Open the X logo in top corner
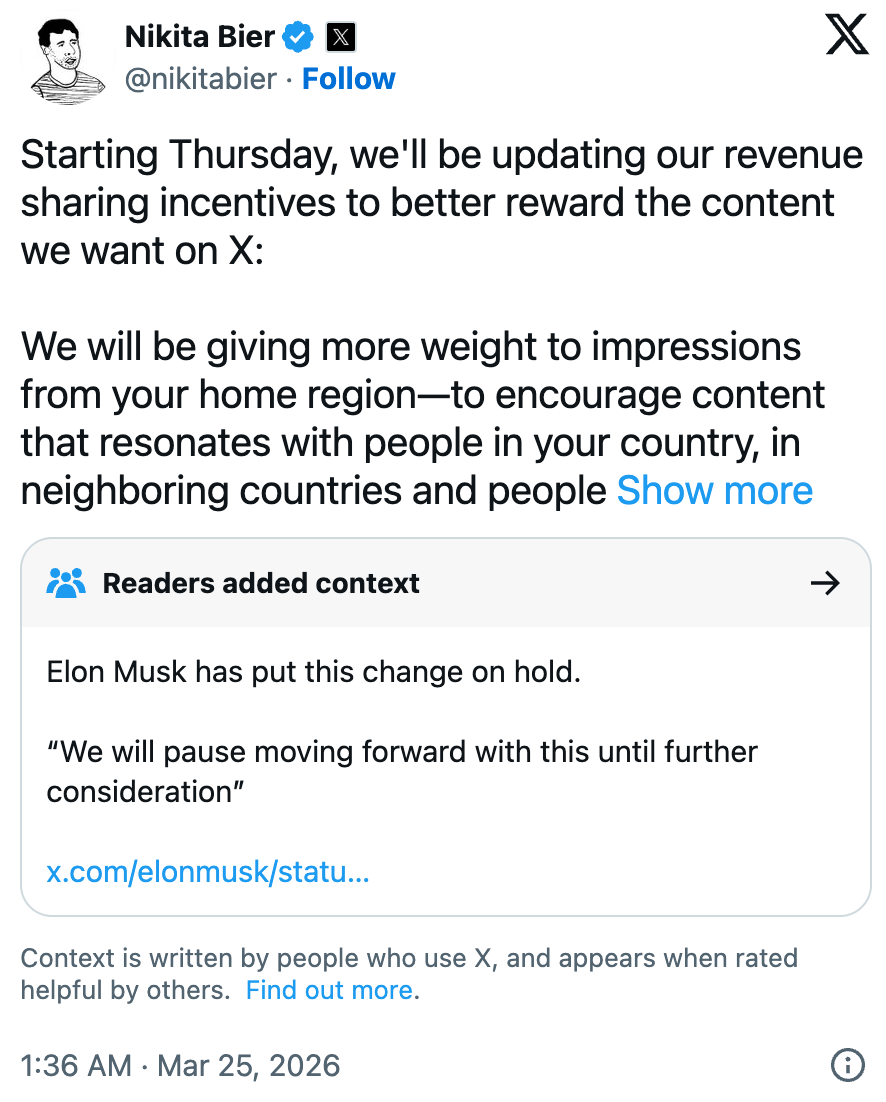The width and height of the screenshot is (886, 1102). click(847, 38)
